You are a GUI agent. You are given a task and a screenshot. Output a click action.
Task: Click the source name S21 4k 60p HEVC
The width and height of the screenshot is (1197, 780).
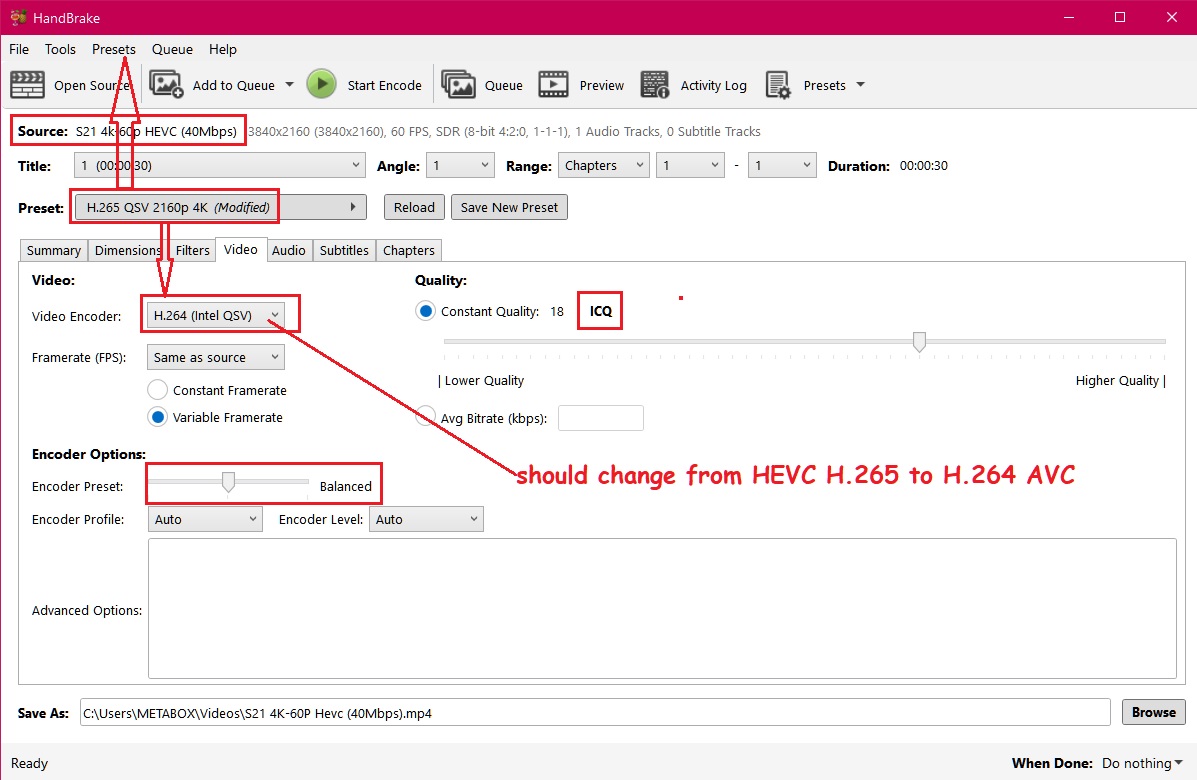[156, 131]
